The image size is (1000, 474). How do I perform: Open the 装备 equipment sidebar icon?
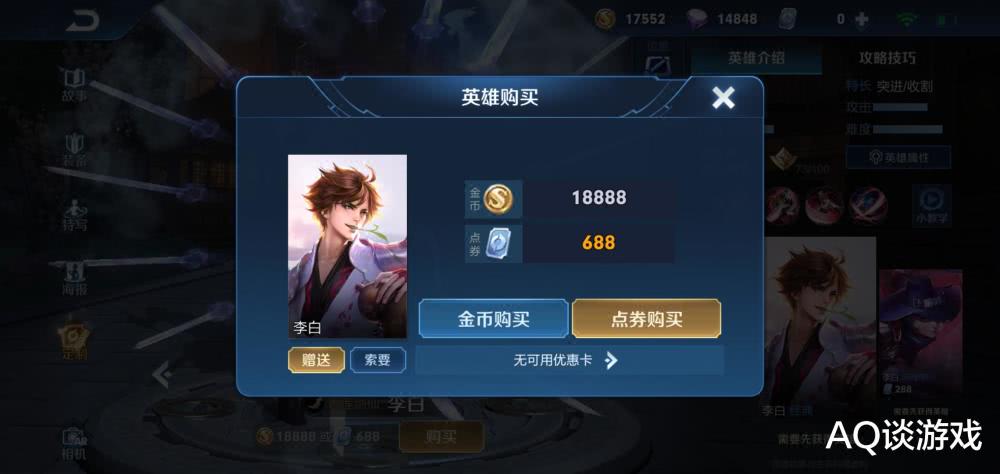tap(75, 151)
